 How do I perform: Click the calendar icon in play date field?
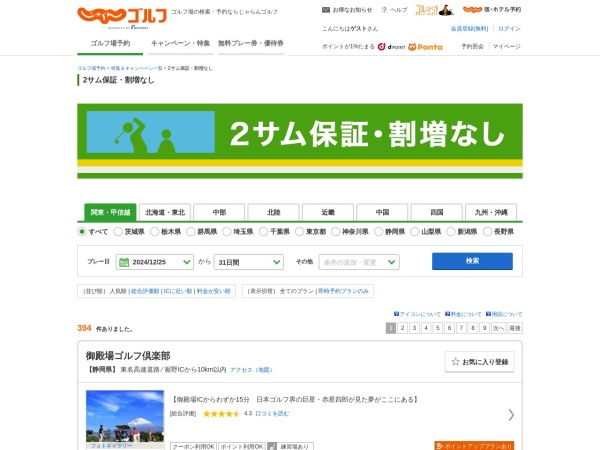point(124,262)
